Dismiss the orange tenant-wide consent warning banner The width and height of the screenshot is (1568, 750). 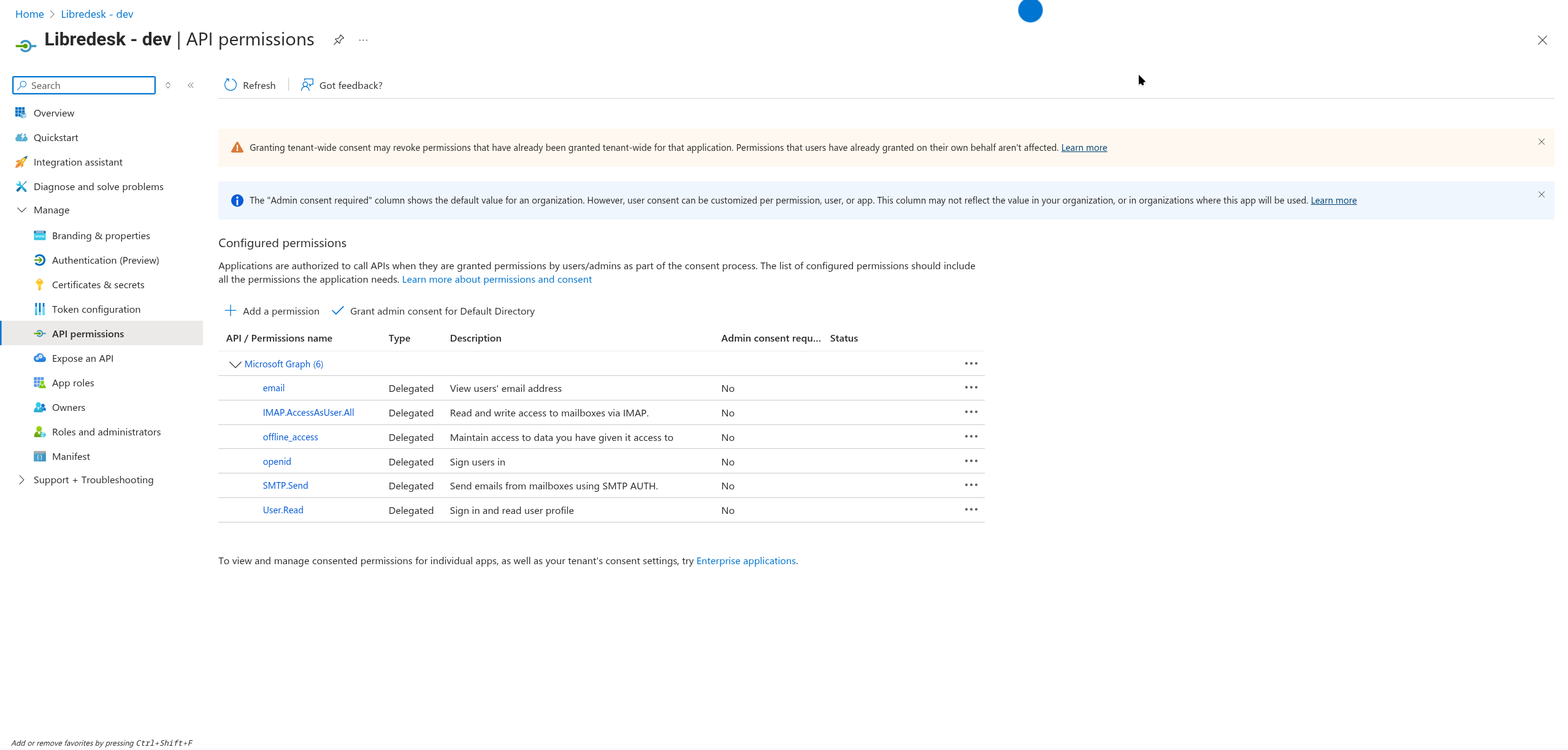click(x=1541, y=142)
